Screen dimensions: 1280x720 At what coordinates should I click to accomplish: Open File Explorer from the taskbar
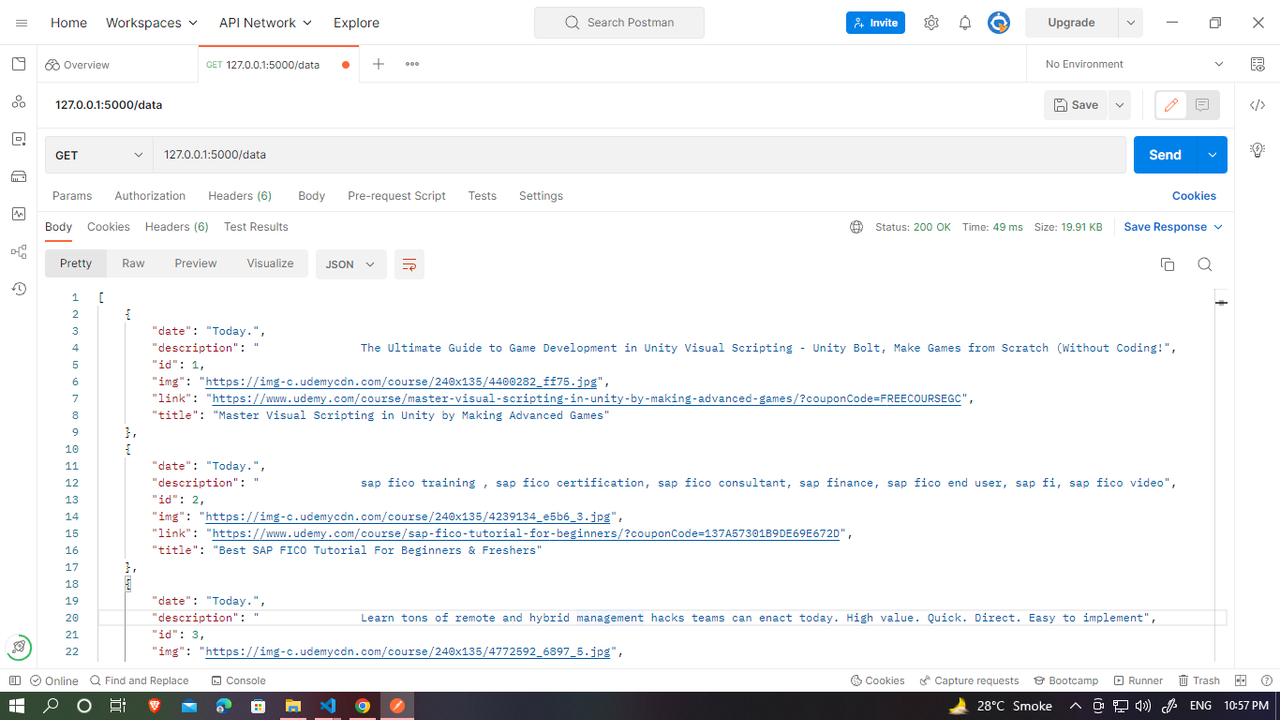(293, 706)
